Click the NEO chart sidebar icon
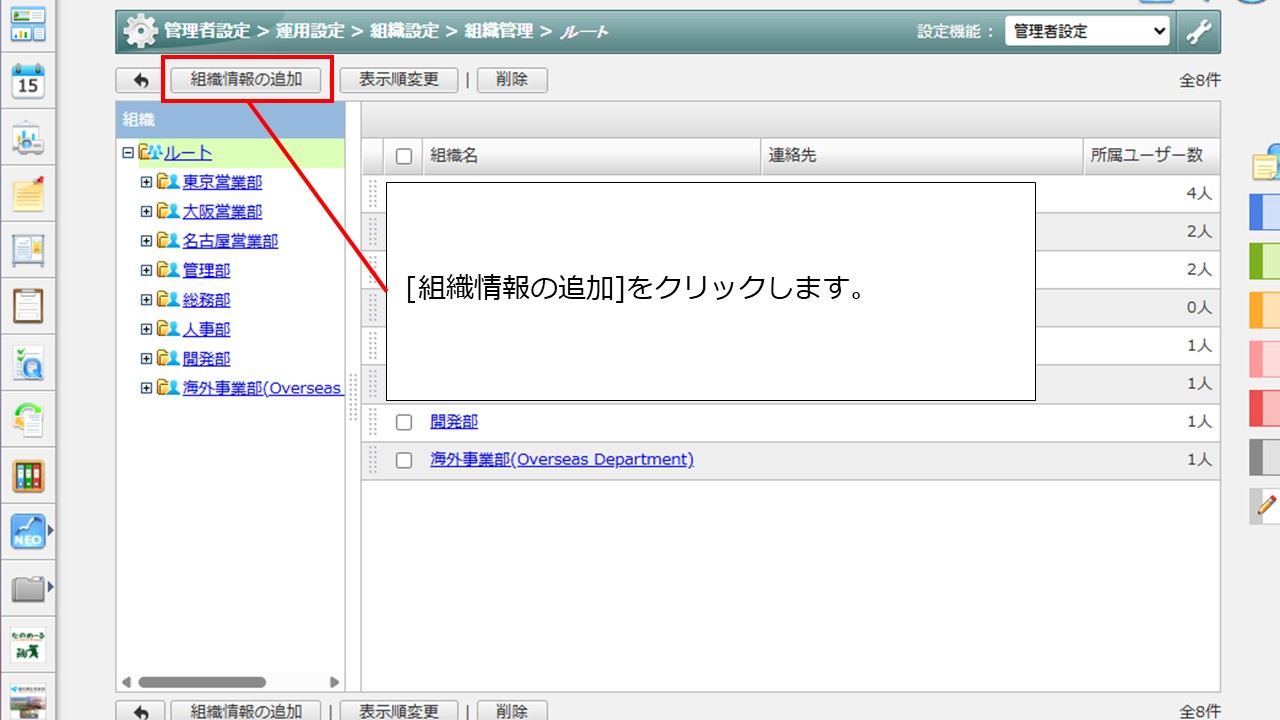The image size is (1280, 720). coord(28,532)
